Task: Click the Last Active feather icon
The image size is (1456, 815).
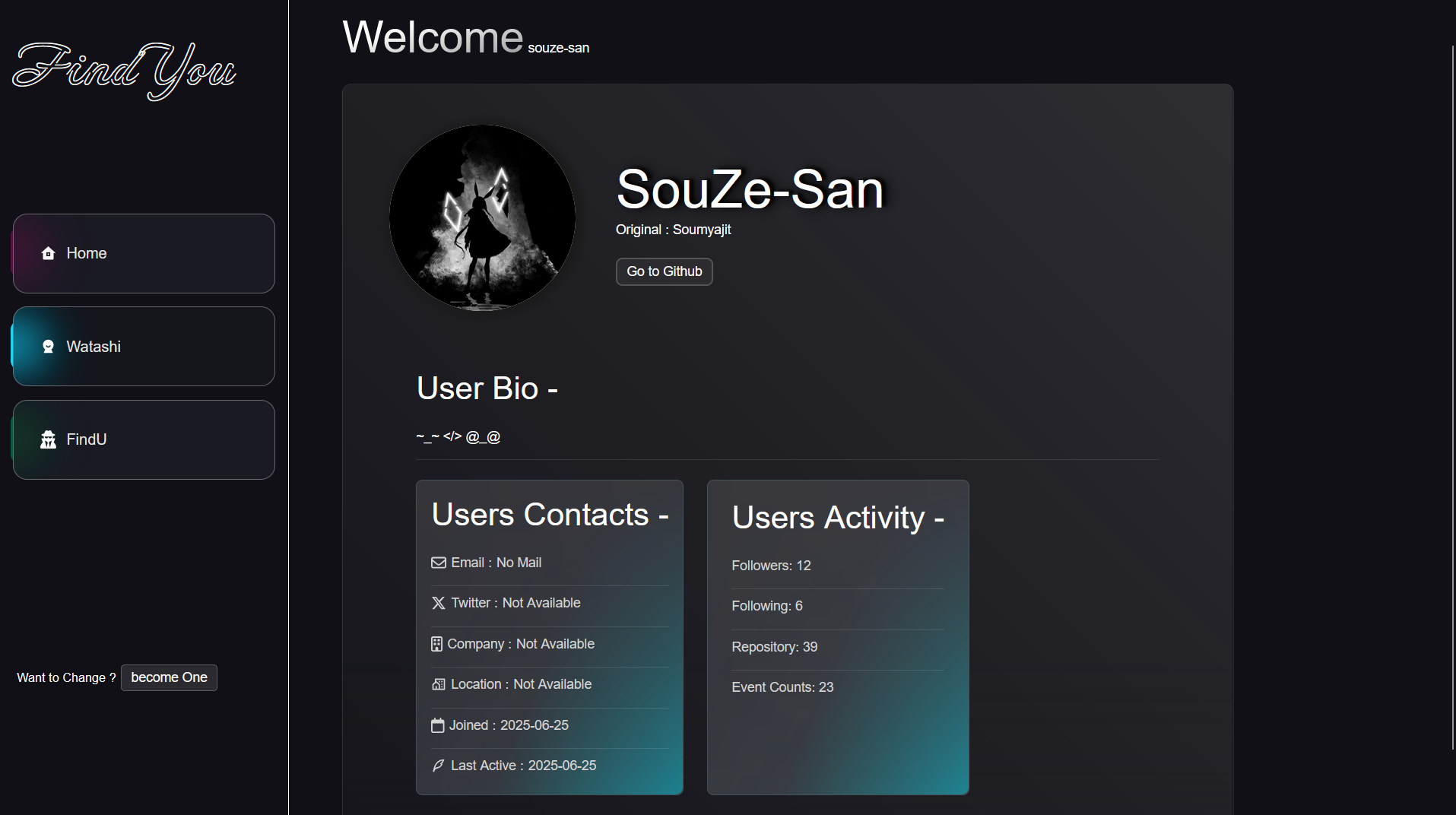Action: [x=439, y=766]
